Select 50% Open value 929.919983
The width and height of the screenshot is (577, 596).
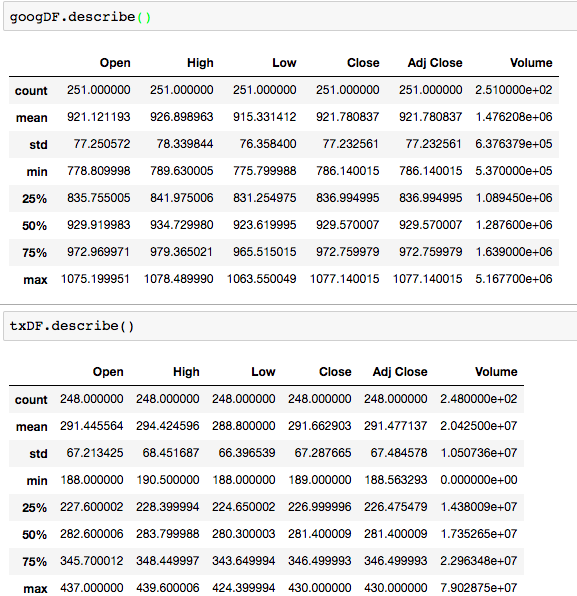[x=99, y=225]
